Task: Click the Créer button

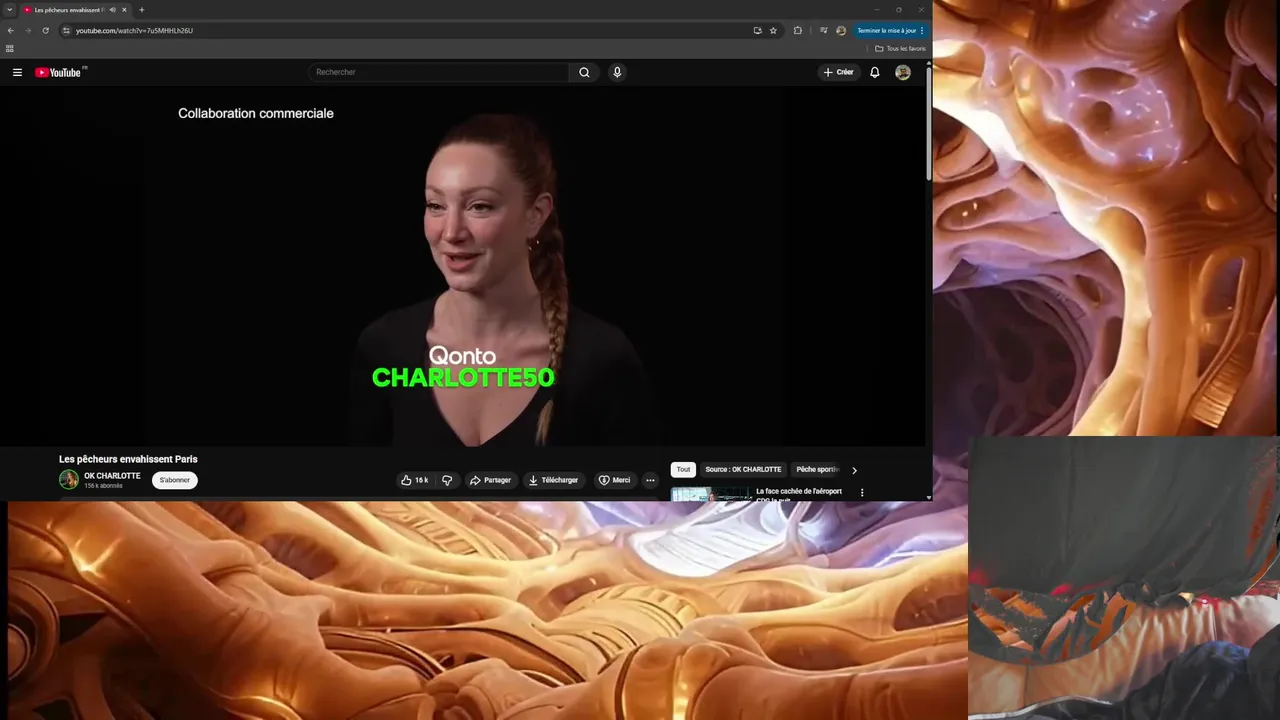Action: (839, 72)
